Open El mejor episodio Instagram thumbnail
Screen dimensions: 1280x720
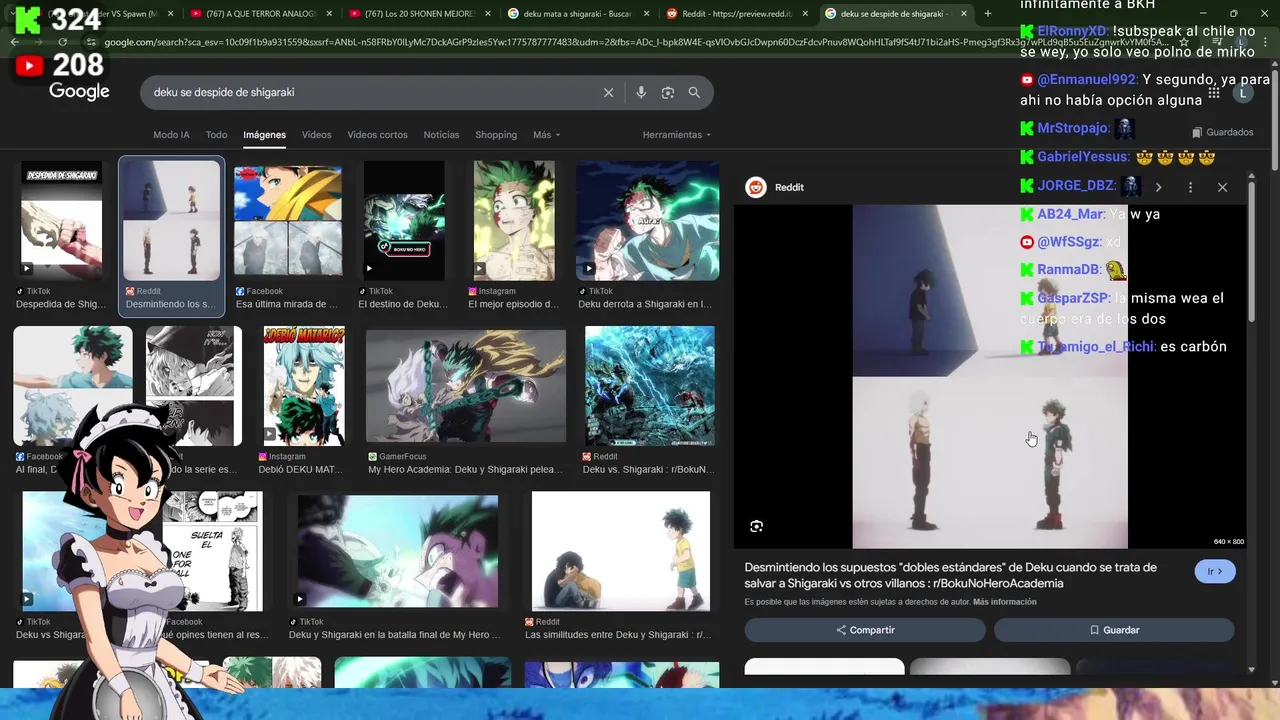tap(514, 220)
